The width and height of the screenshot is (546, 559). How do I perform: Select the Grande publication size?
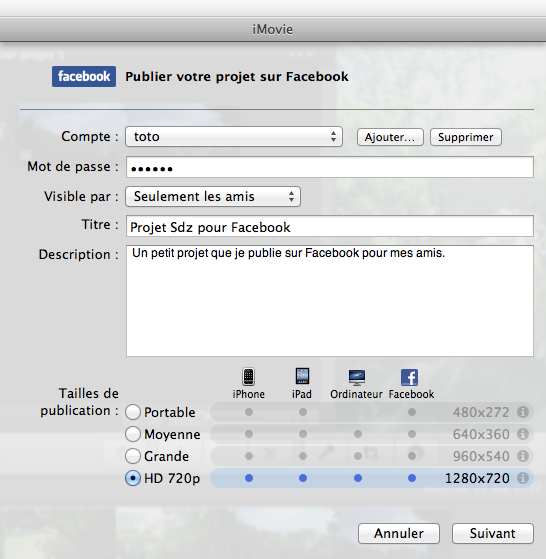[x=133, y=456]
